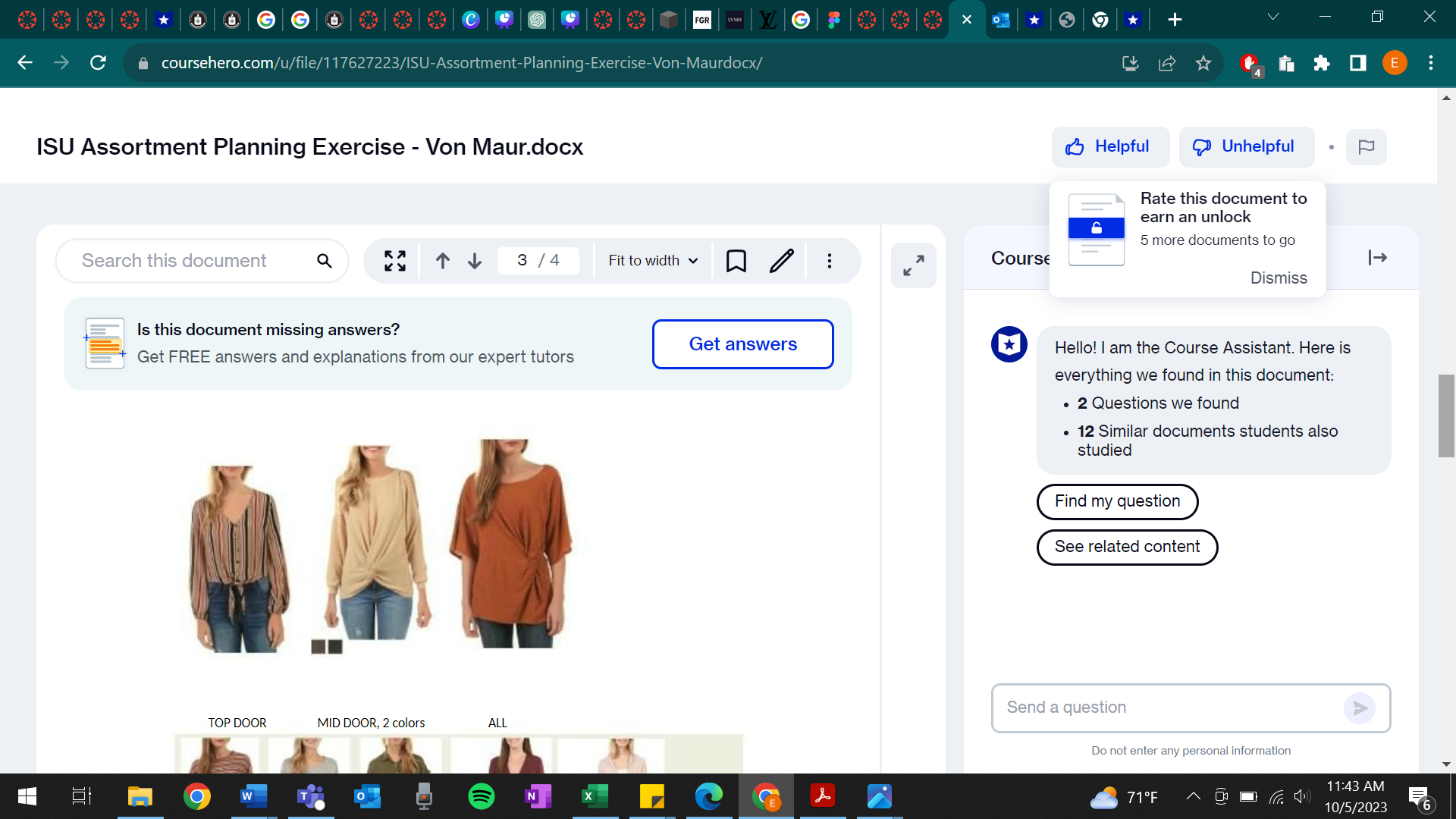Open the Chrome three-dot menu
This screenshot has width=1456, height=819.
coord(1431,64)
